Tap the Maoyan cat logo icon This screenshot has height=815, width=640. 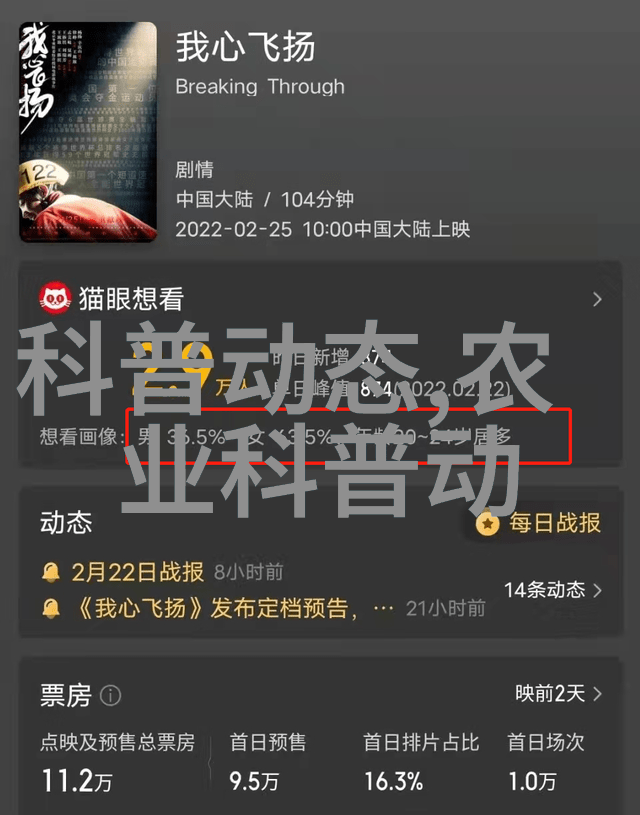point(55,298)
